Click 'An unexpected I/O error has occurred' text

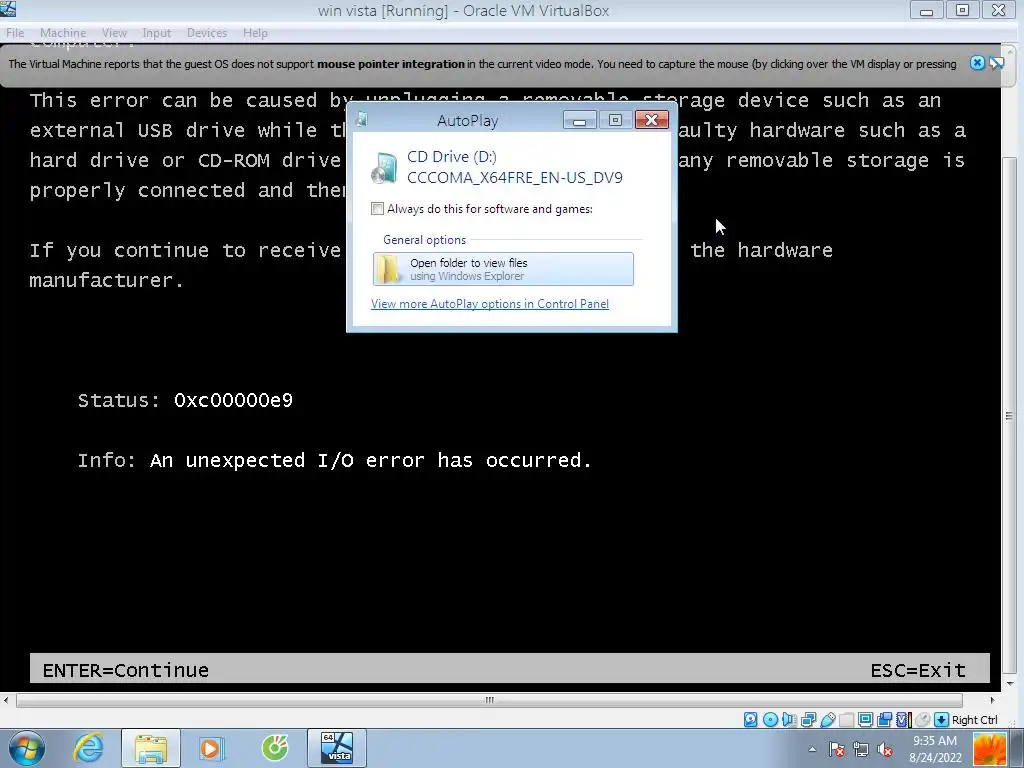[370, 460]
